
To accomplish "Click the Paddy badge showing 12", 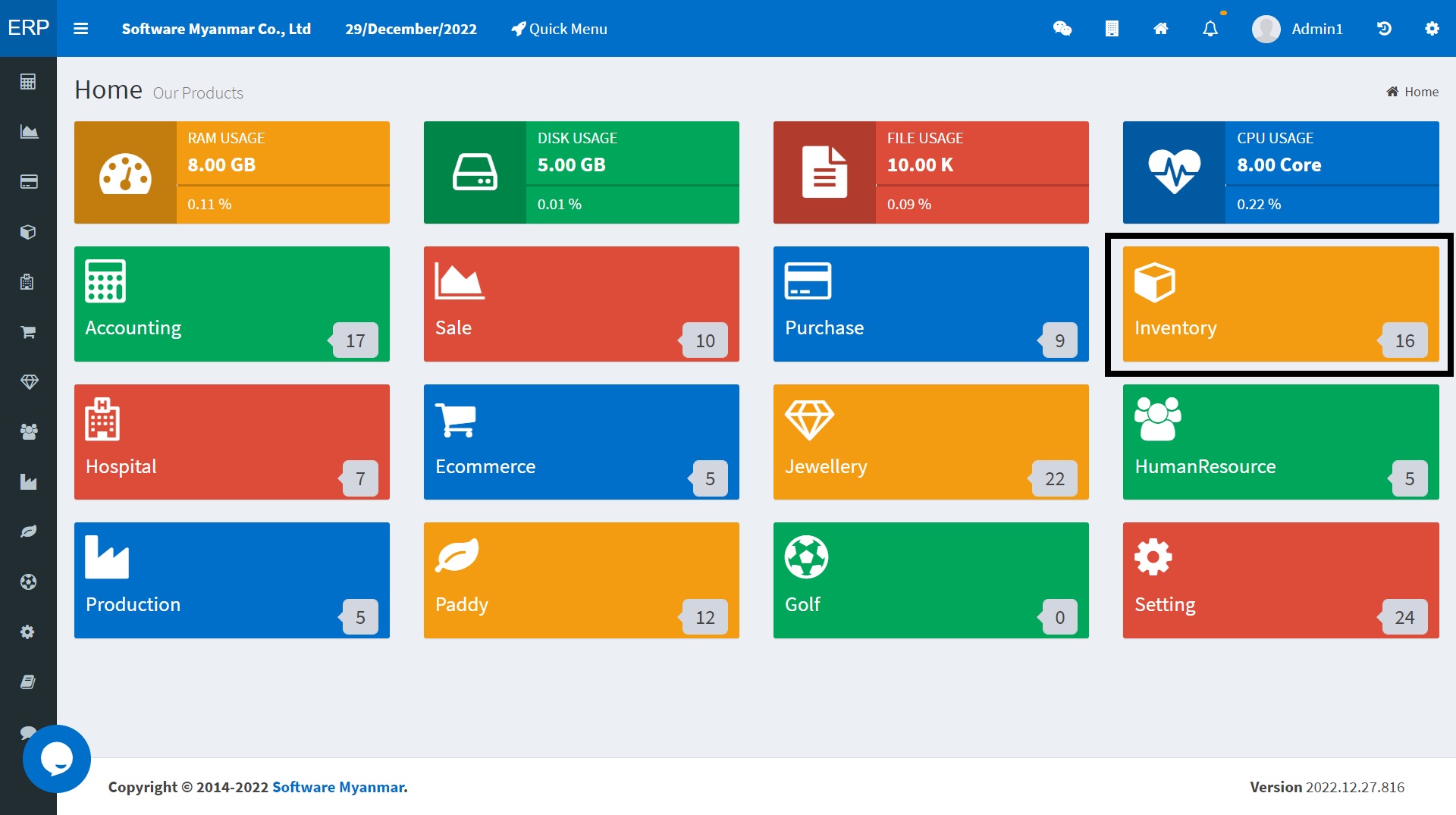I will point(705,617).
